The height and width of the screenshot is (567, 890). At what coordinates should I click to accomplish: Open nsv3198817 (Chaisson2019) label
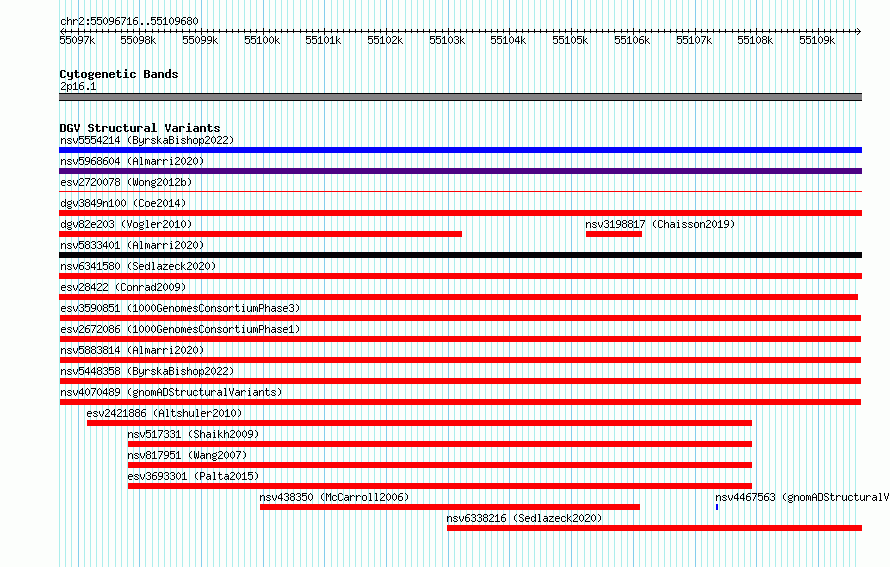[660, 224]
